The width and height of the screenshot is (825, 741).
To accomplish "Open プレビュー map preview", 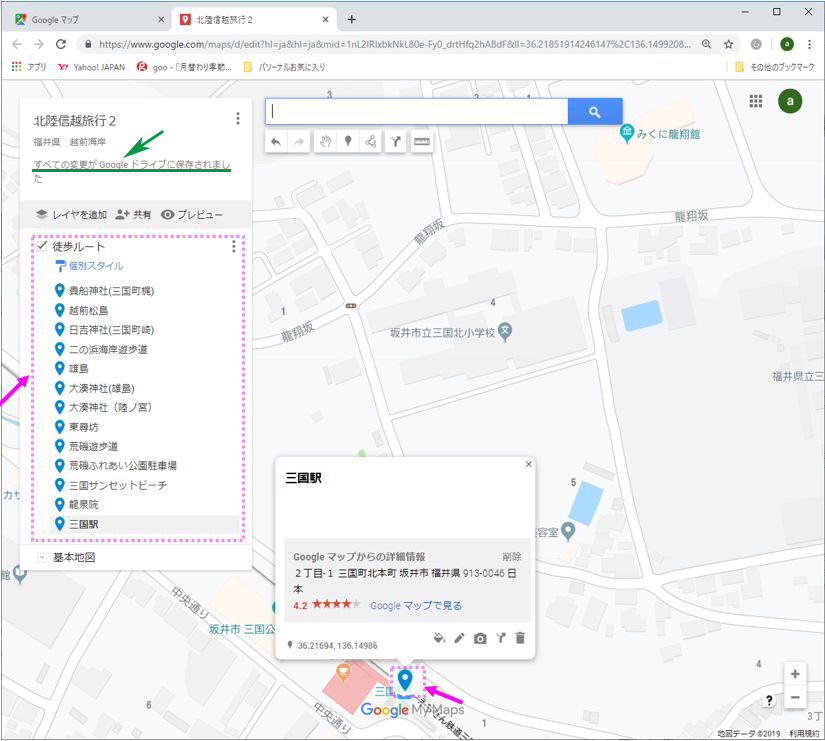I will (192, 215).
